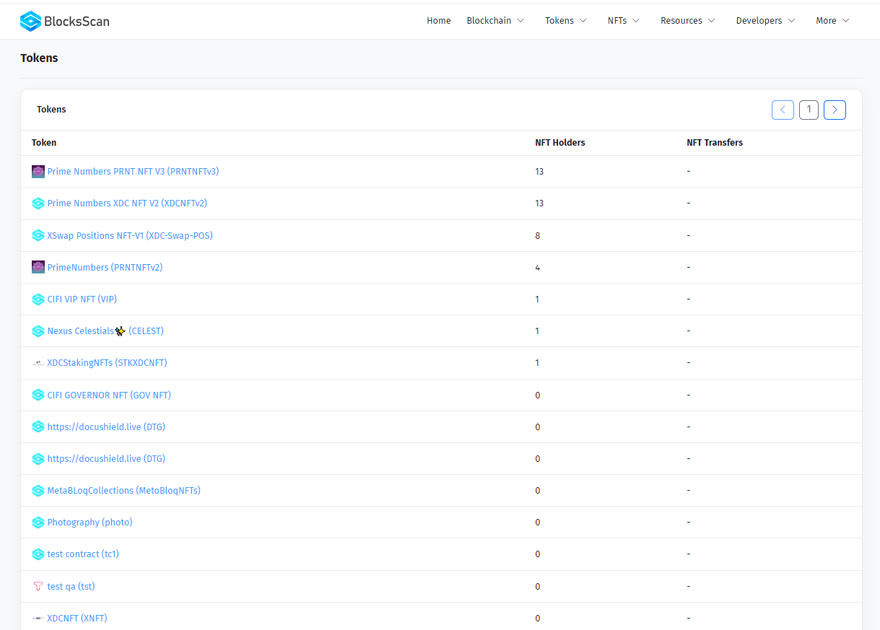Click the BlocksScan logo icon
Viewport: 880px width, 630px height.
tap(31, 21)
